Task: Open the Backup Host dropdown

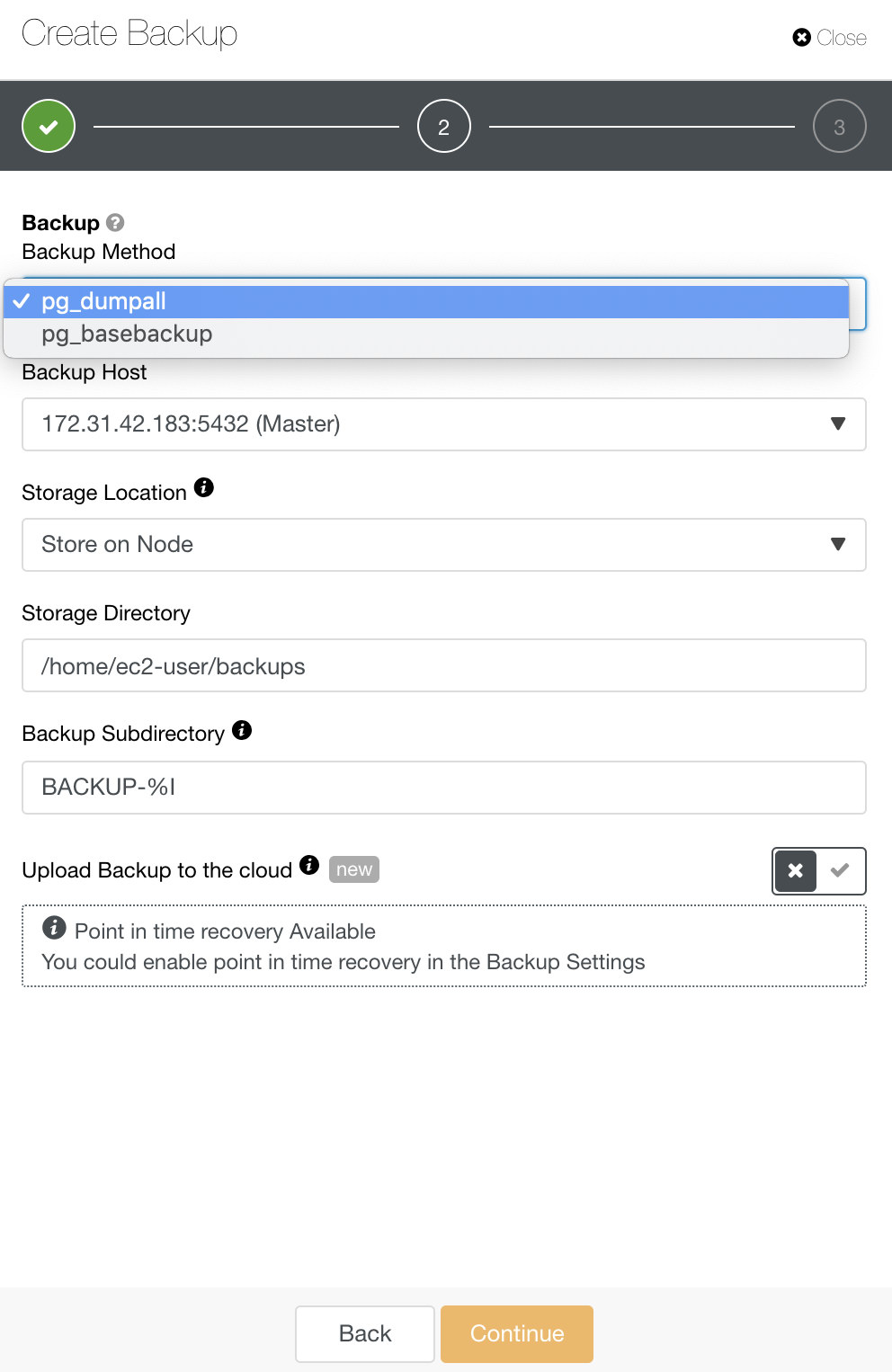Action: 444,424
